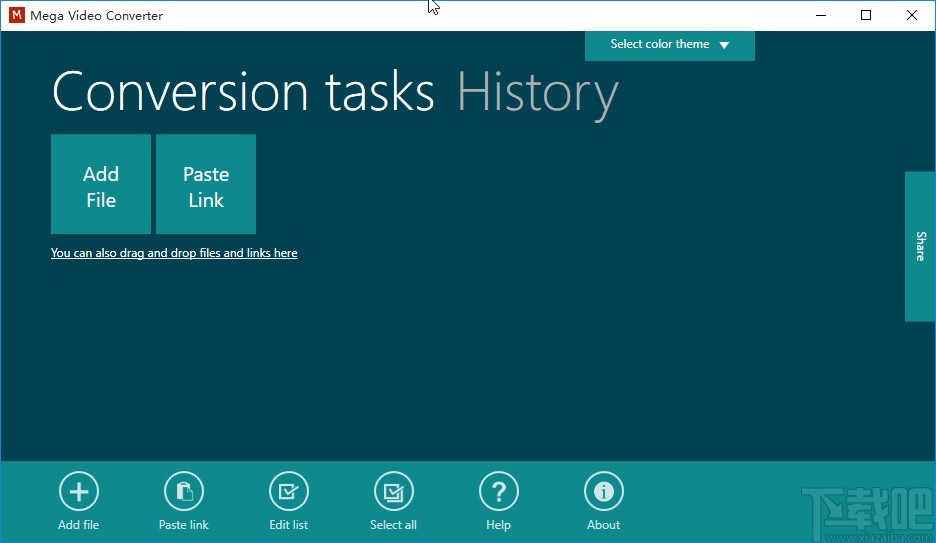Expand the Share side panel tab
This screenshot has height=543, width=936.
click(x=920, y=246)
